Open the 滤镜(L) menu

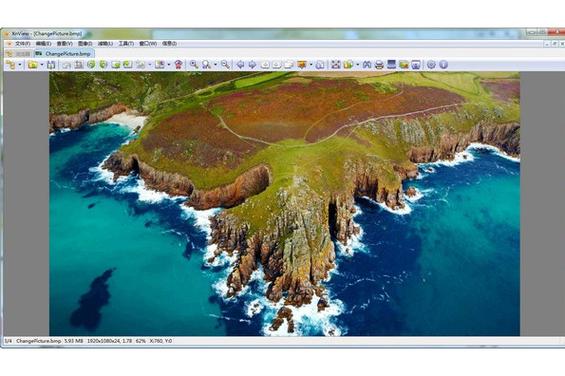click(x=105, y=44)
